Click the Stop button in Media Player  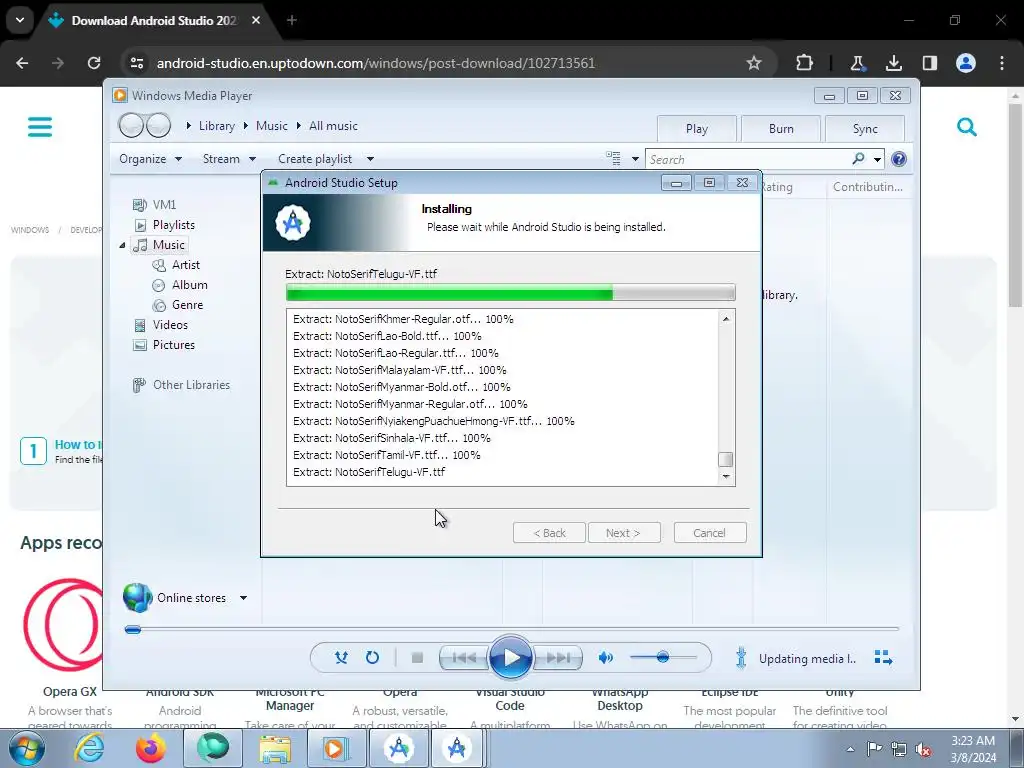(x=417, y=658)
